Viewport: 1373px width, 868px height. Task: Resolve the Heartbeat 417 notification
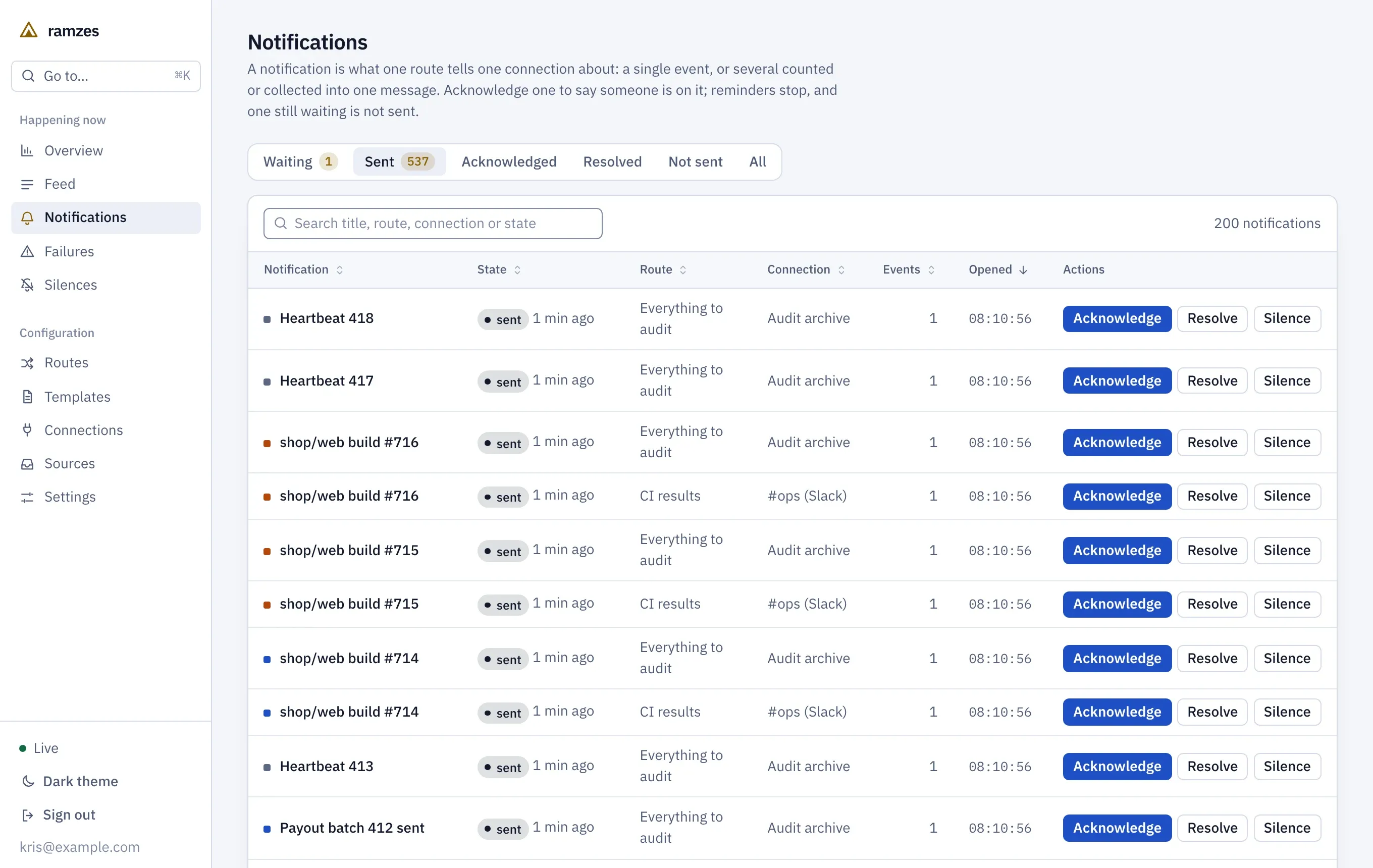click(1211, 381)
